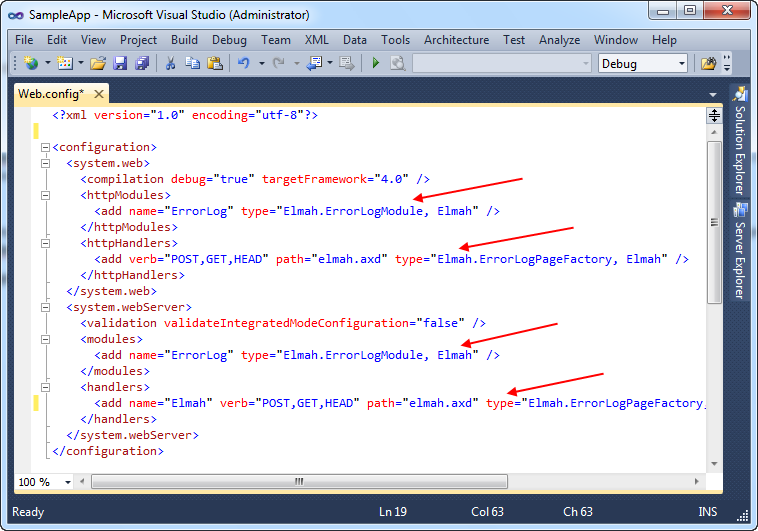The height and width of the screenshot is (531, 758).
Task: Open the Window menu
Action: tap(616, 40)
